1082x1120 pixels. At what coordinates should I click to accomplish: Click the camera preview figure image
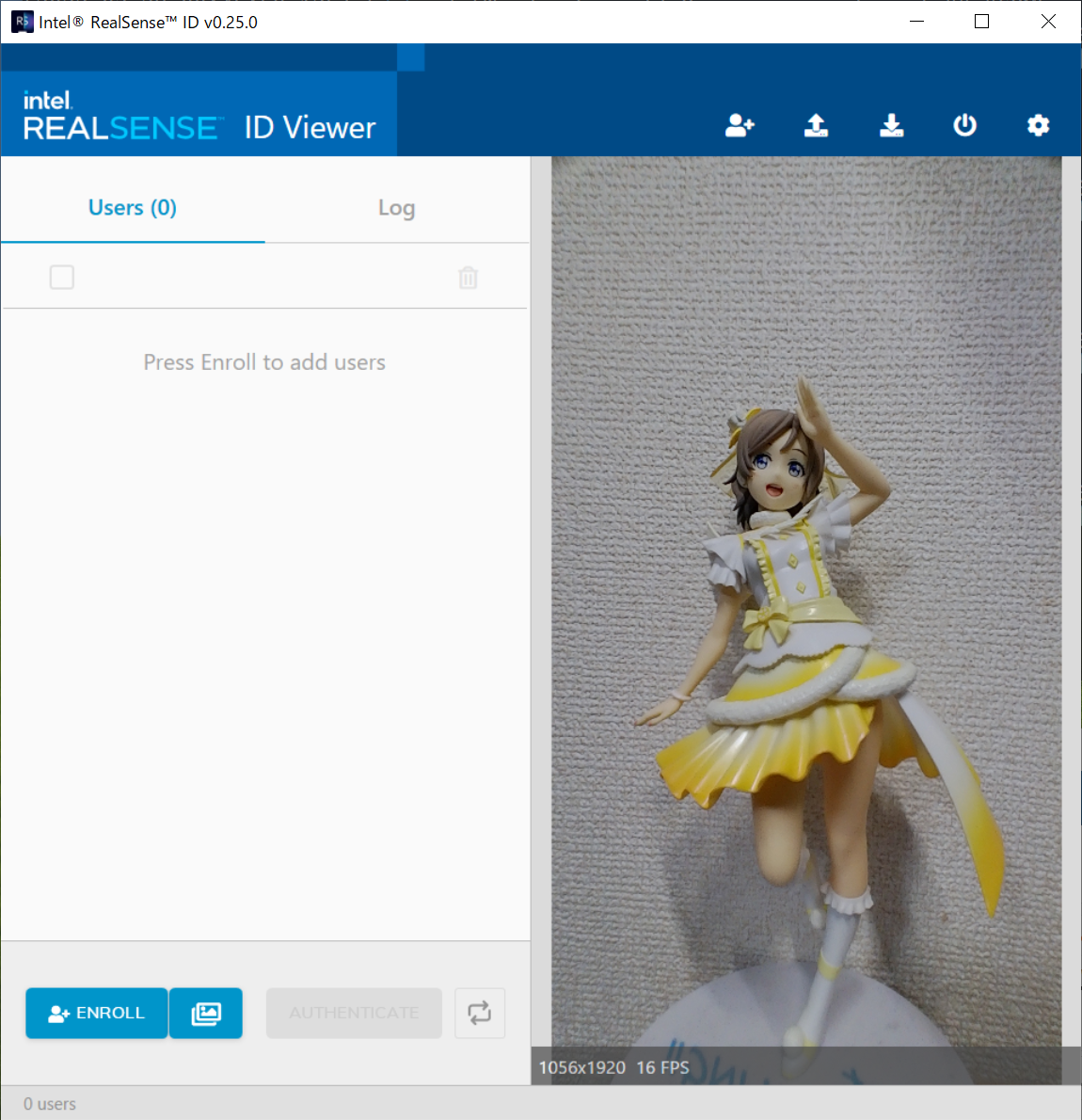click(806, 620)
